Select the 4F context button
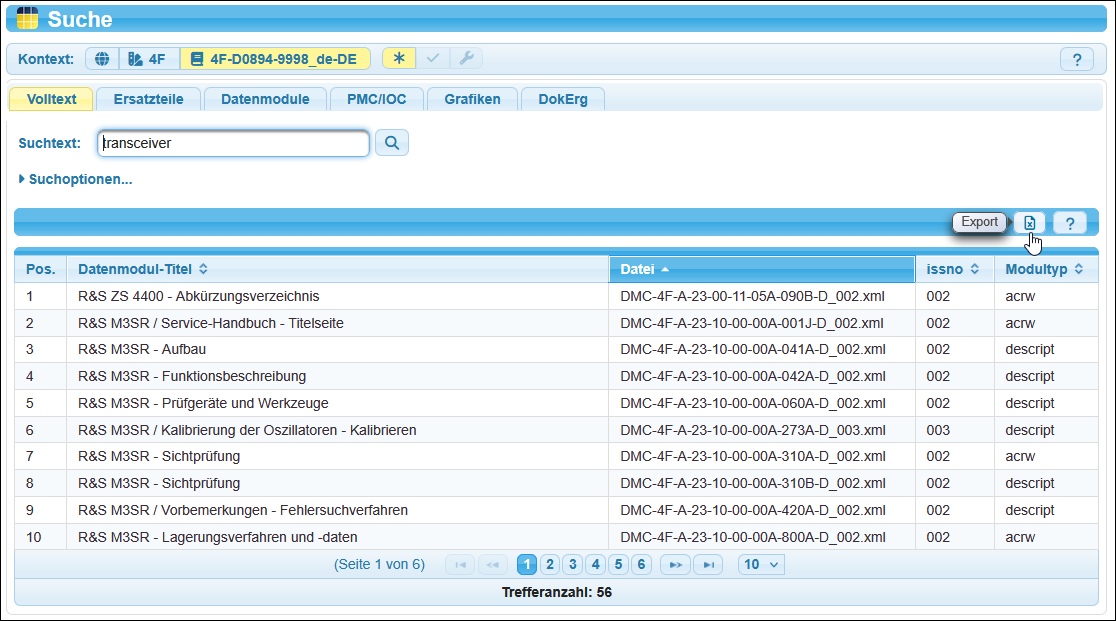The image size is (1116, 621). pos(149,59)
